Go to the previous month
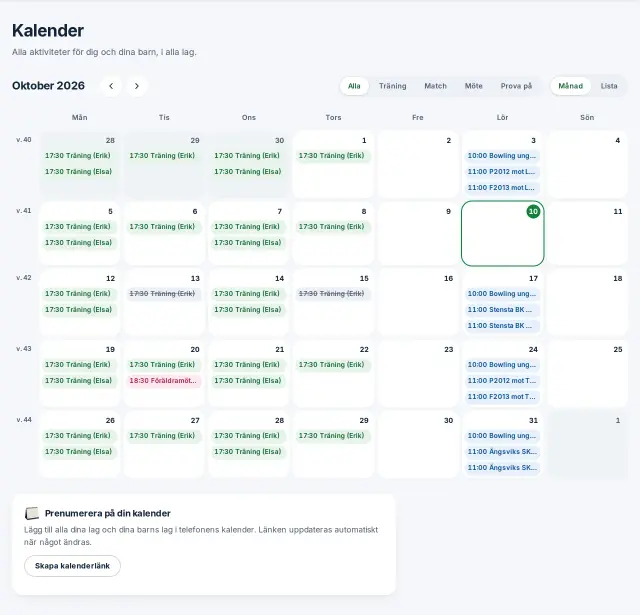This screenshot has width=640, height=615. tap(111, 86)
